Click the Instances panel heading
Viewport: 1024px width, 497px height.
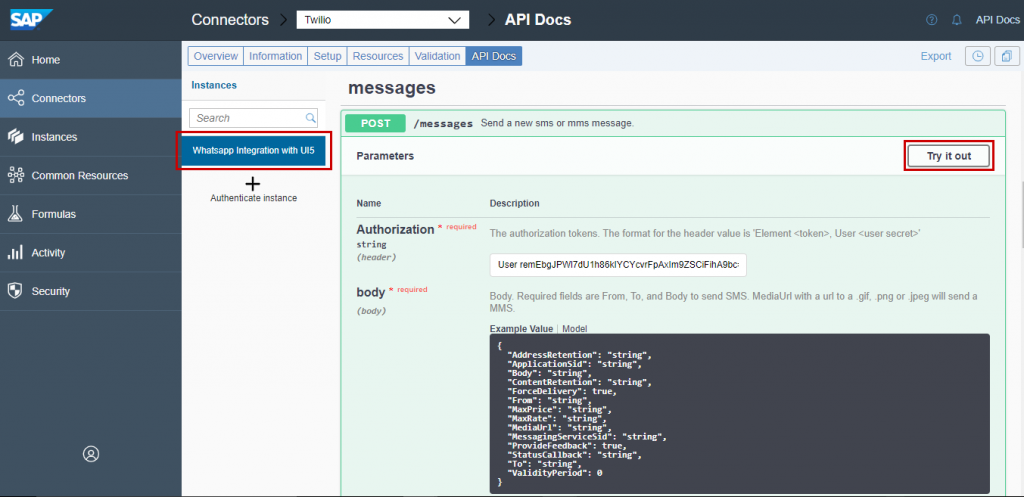214,85
